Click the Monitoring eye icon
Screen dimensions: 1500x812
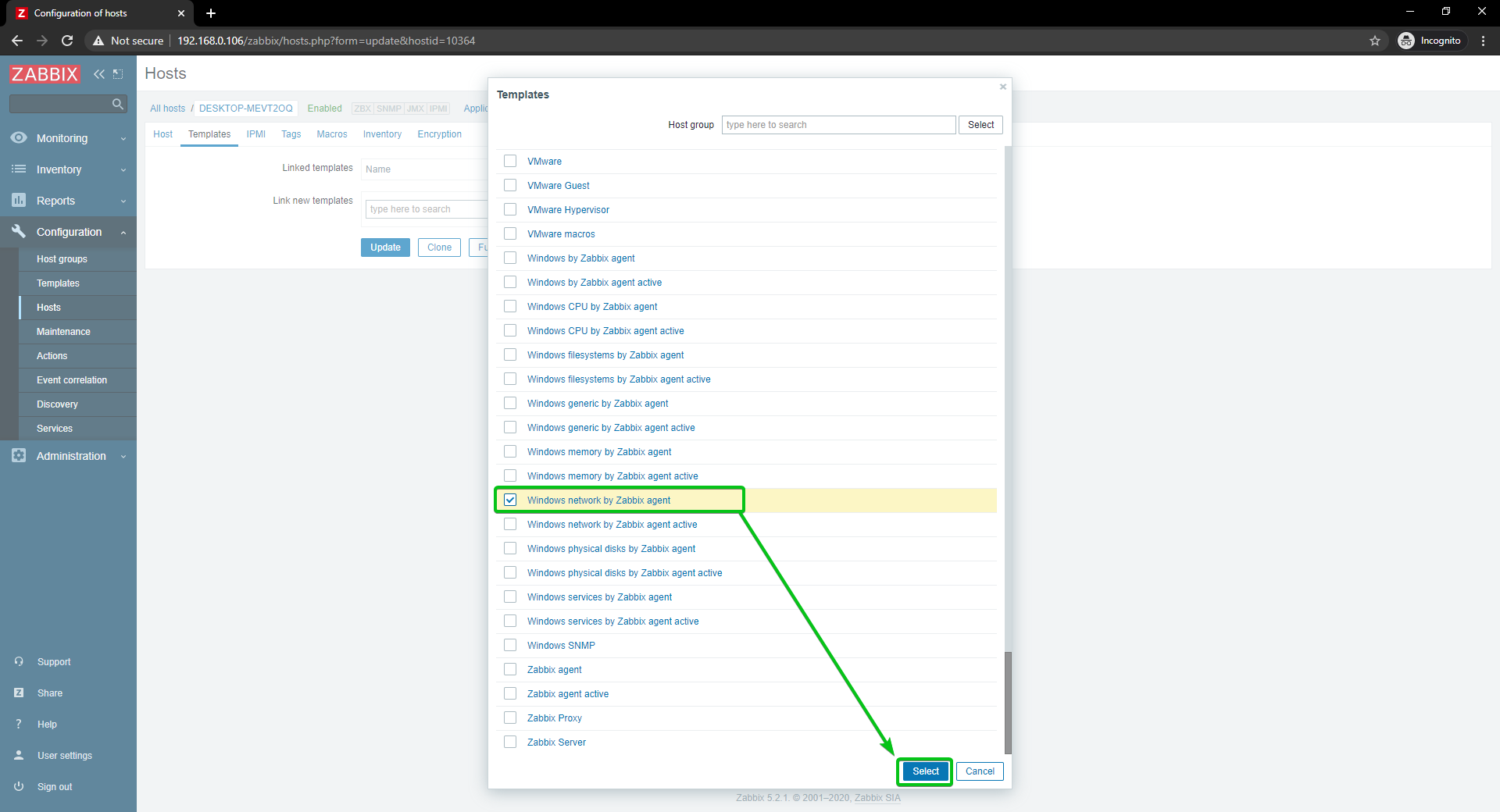(x=19, y=138)
